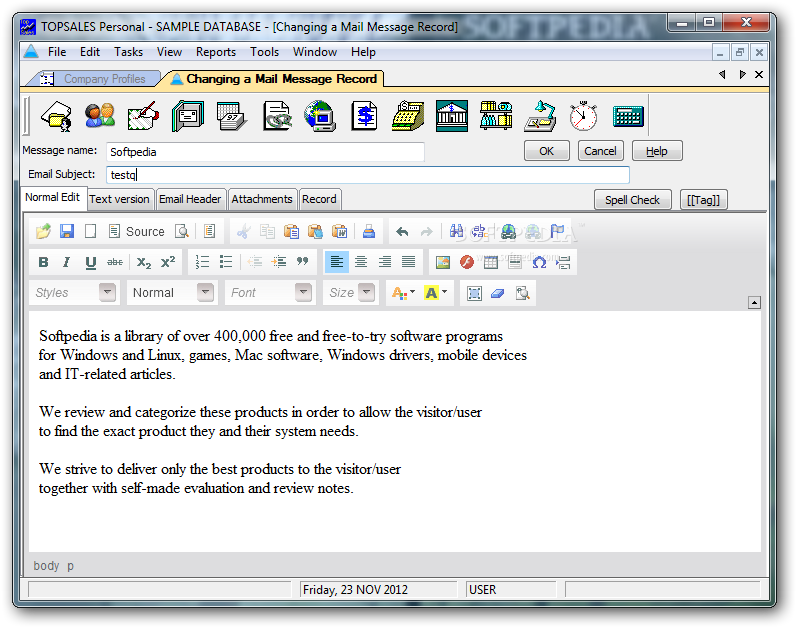Toggle Strikethrough formatting

(115, 262)
